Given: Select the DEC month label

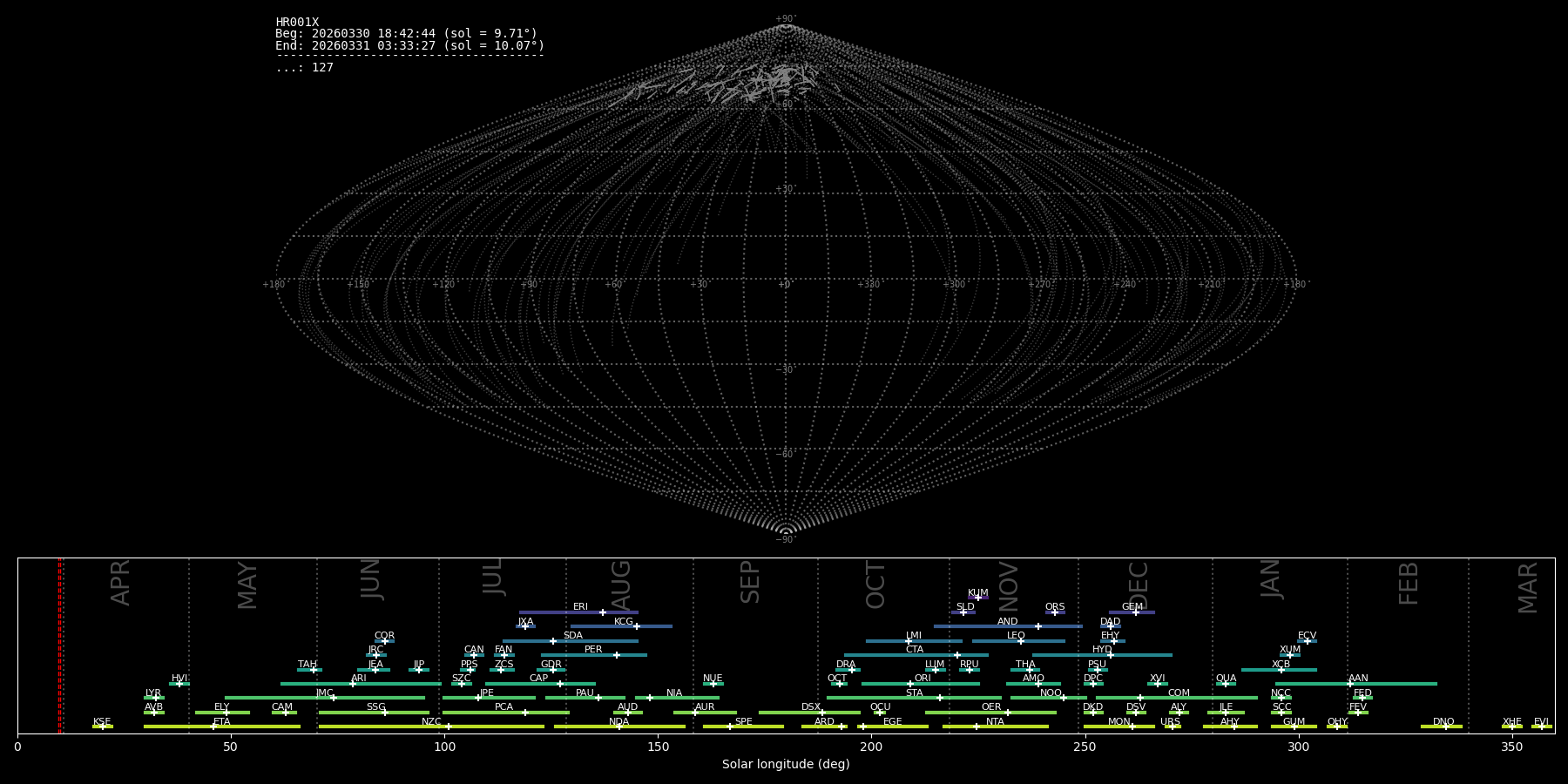Looking at the screenshot, I should click(1139, 585).
